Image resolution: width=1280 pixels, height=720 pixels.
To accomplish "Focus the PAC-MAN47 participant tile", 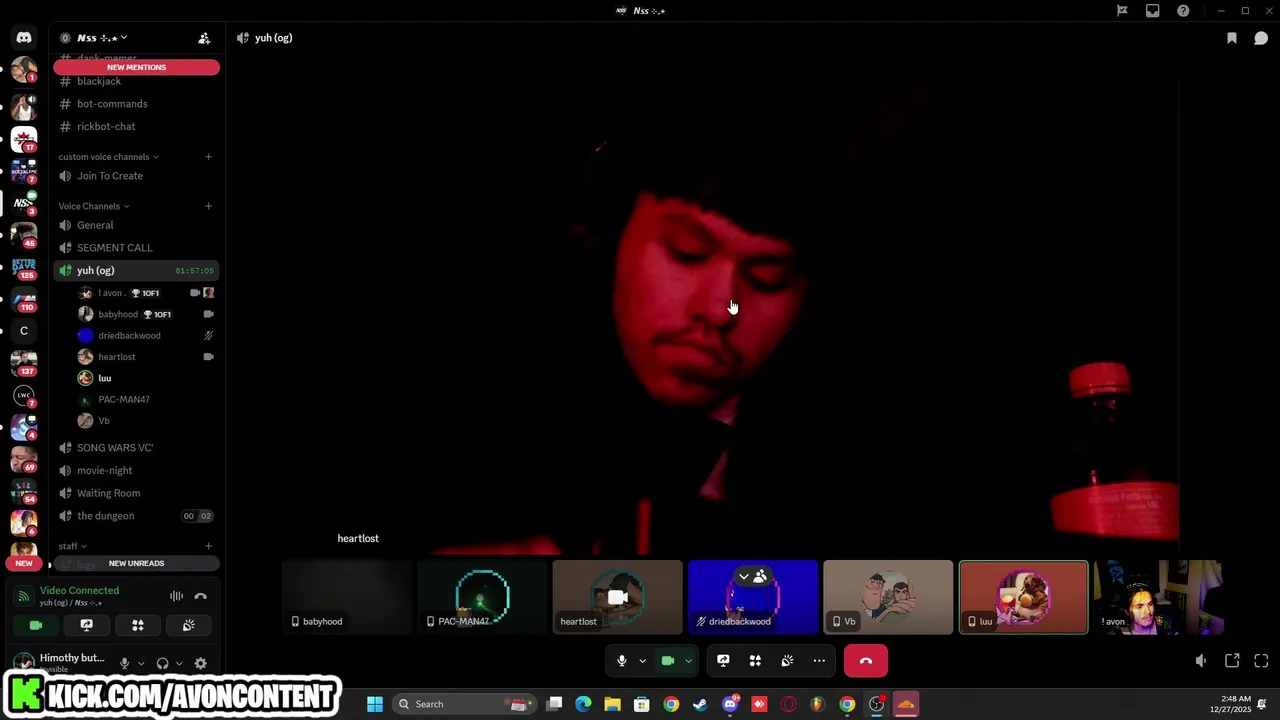I will [x=482, y=597].
